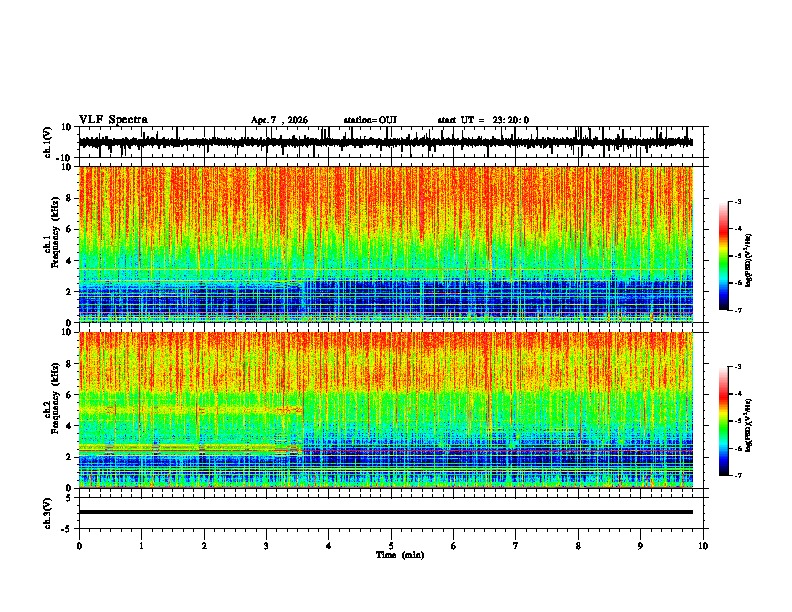Click the time axis tick label "1"
The image size is (792, 612).
click(141, 546)
